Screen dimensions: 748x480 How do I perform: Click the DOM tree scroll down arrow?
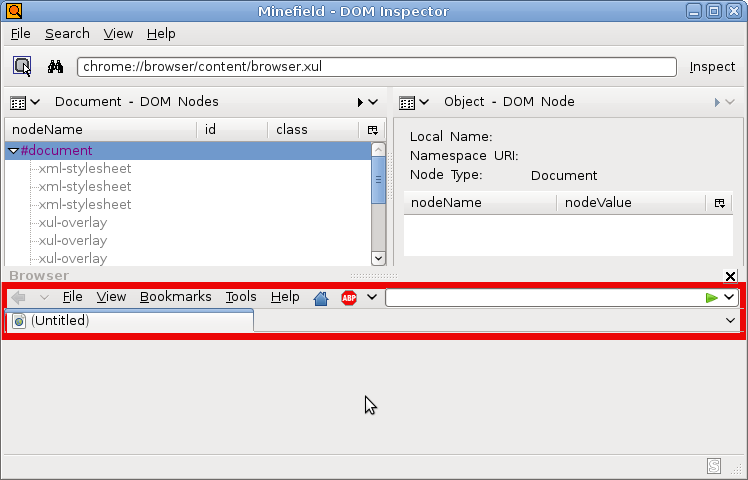coord(378,258)
